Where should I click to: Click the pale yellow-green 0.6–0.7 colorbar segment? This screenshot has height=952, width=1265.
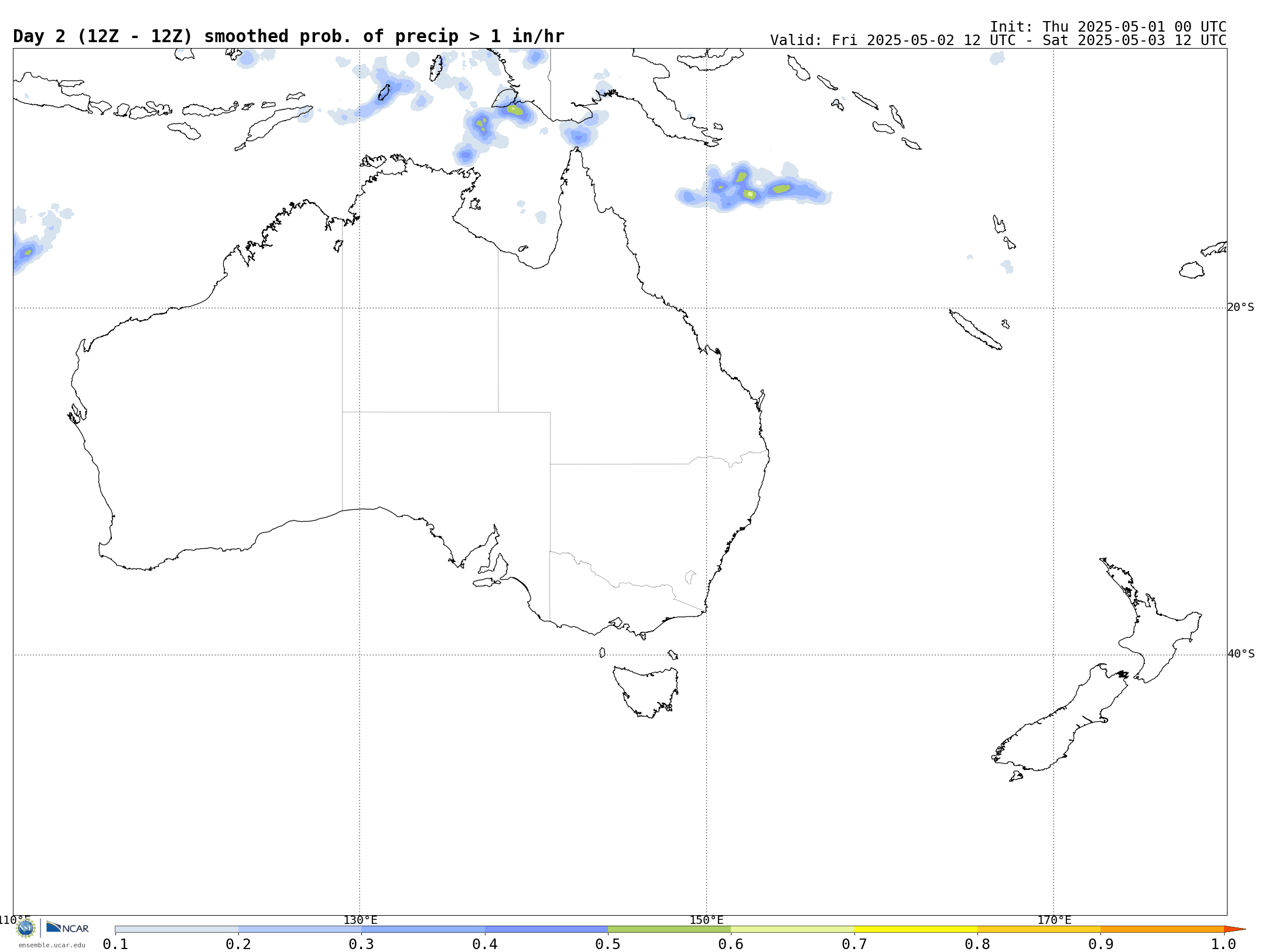(792, 929)
